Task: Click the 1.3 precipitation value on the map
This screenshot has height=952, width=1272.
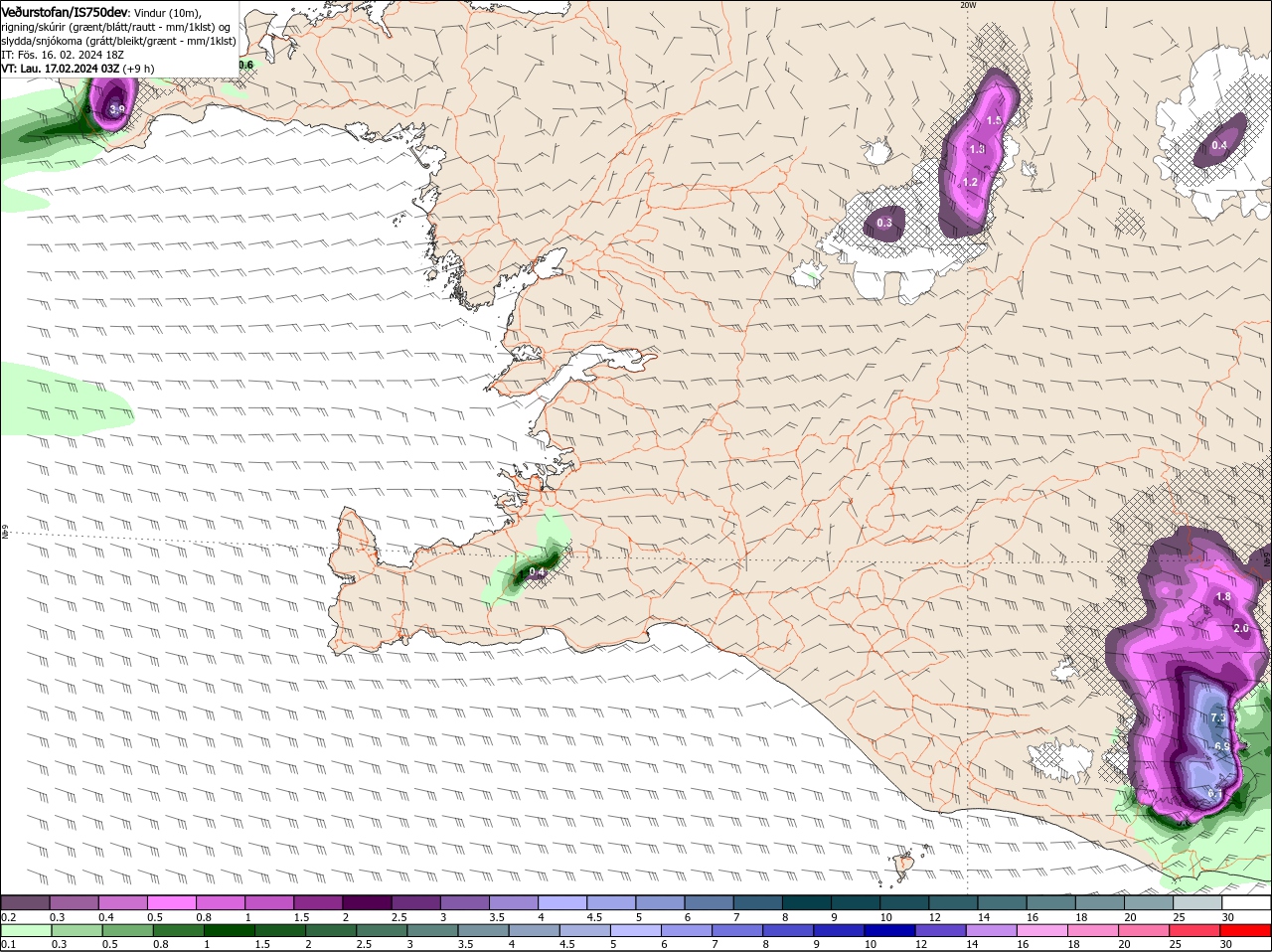Action: (x=977, y=149)
